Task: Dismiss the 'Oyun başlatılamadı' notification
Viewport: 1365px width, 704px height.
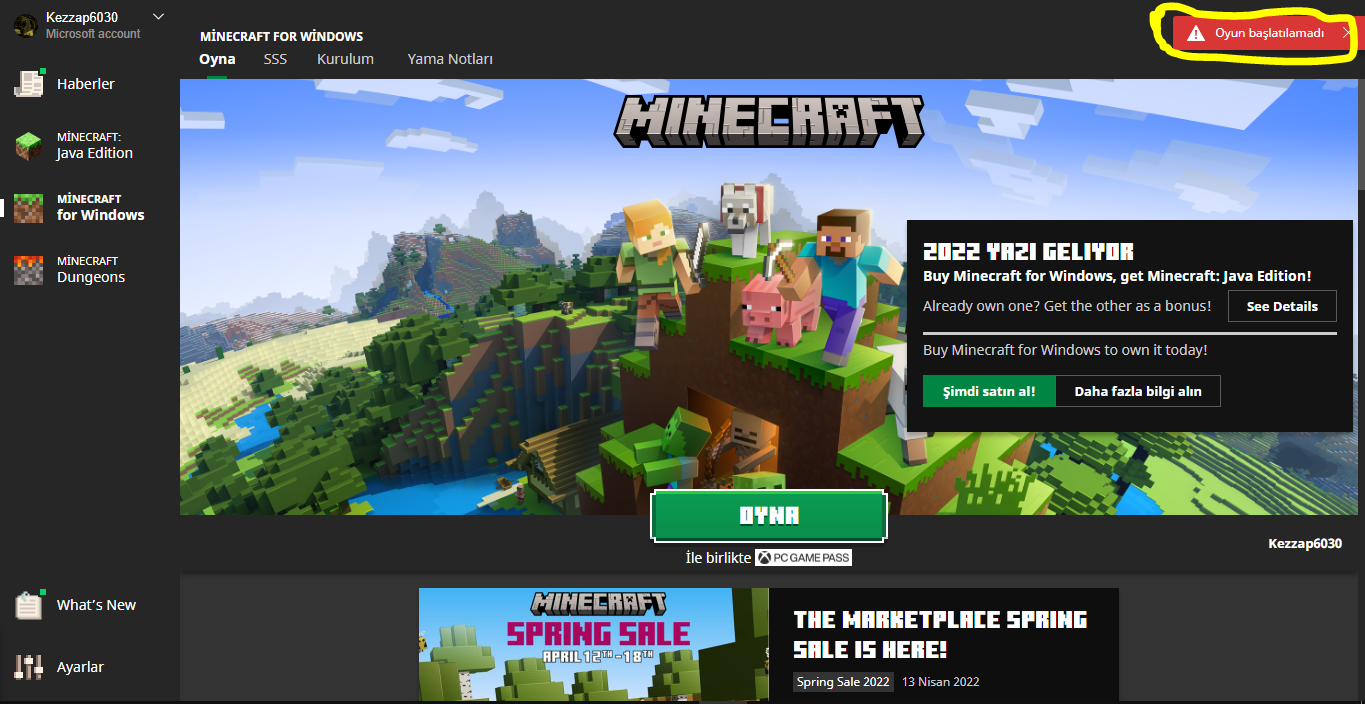Action: coord(1347,33)
